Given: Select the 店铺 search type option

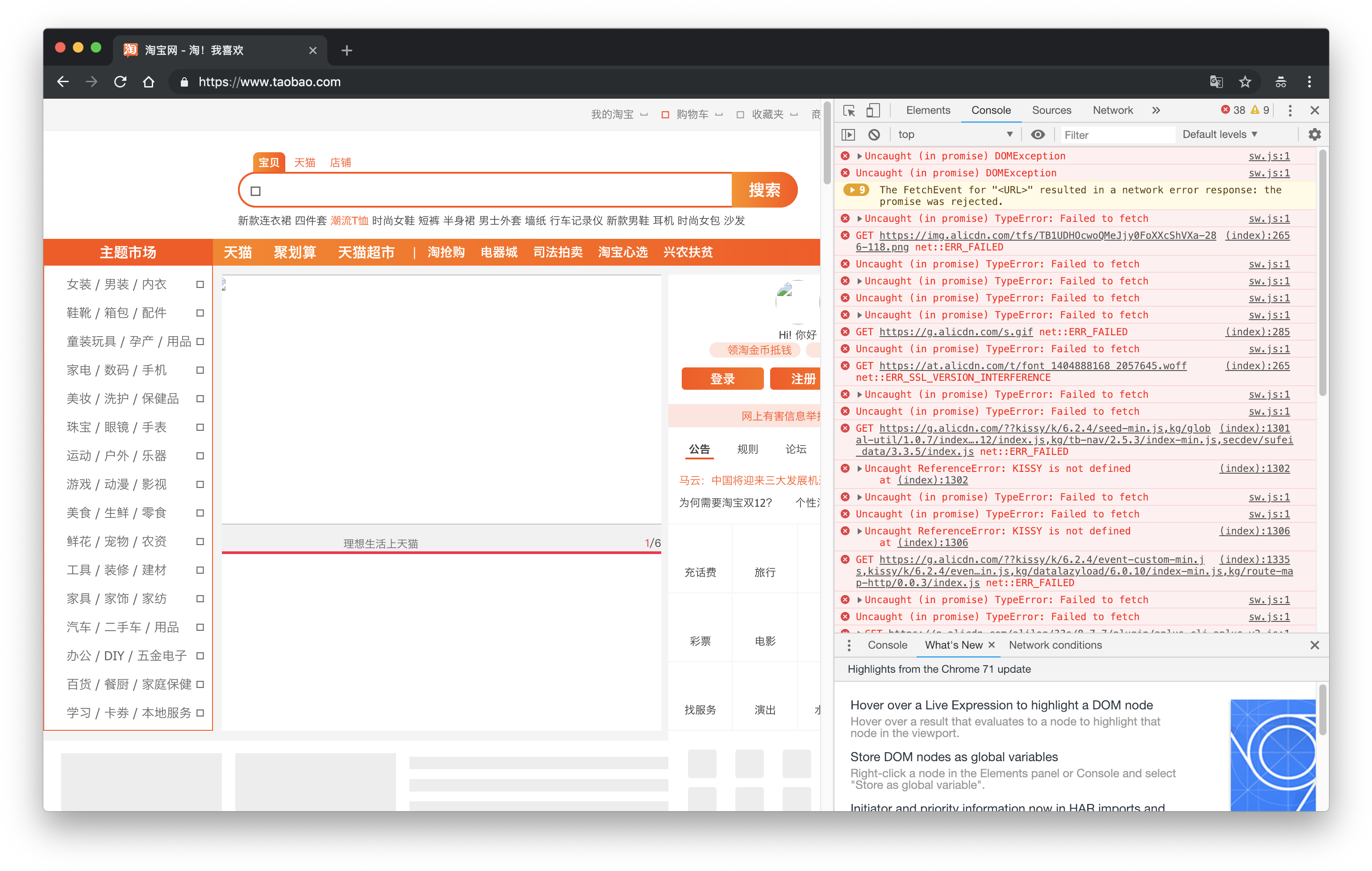Looking at the screenshot, I should point(340,163).
